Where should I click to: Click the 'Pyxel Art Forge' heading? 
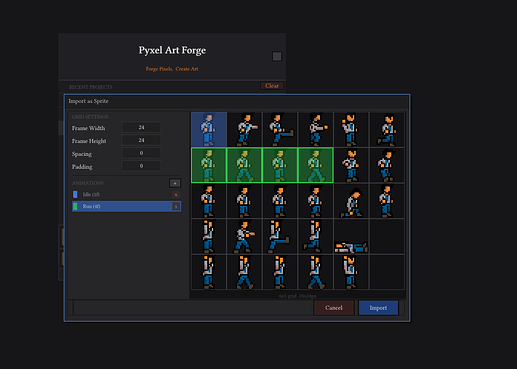coord(172,50)
